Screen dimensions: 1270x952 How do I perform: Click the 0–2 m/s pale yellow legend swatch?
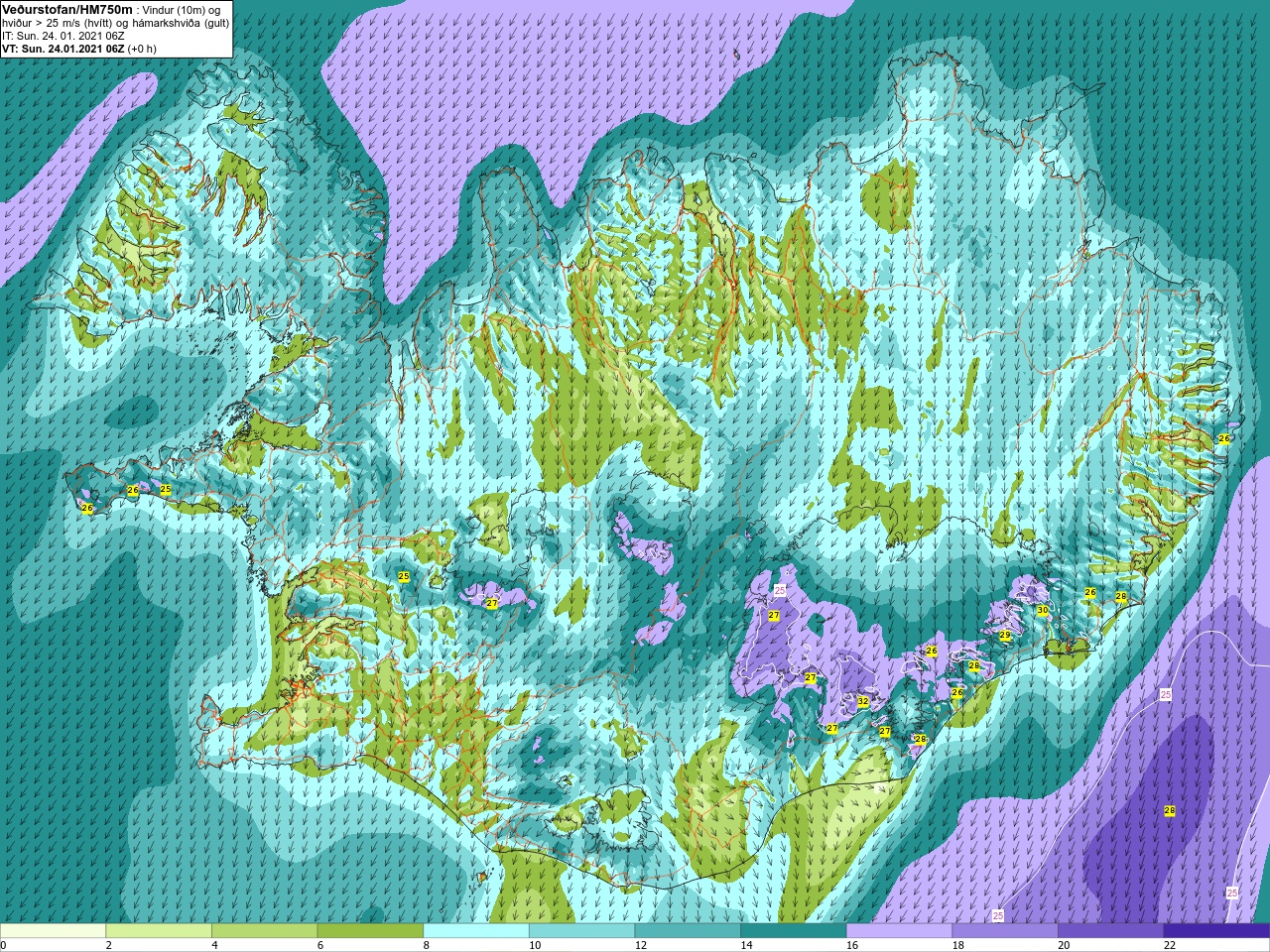53,931
